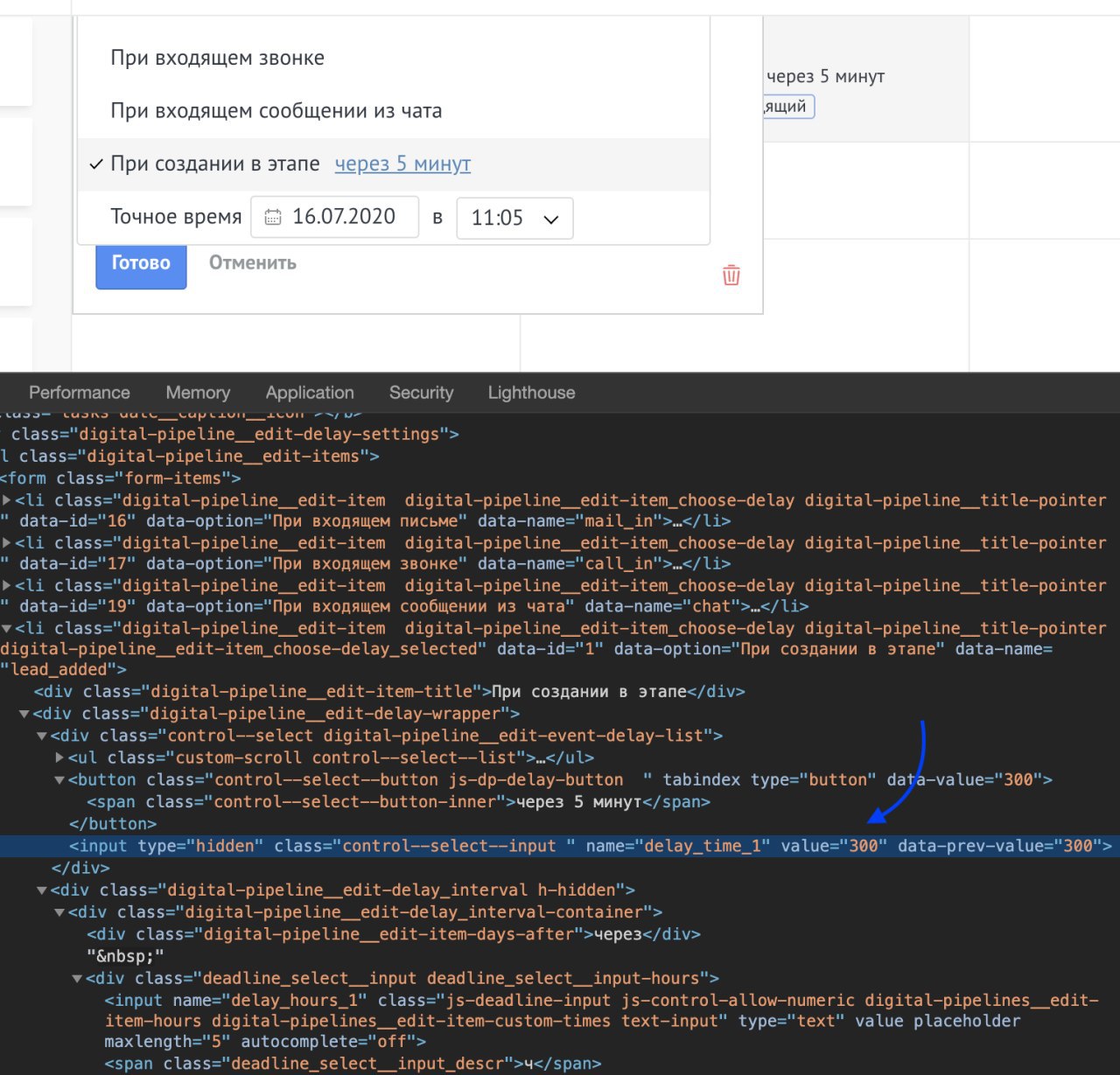Select the span 'через 5 минут' code line
The width and height of the screenshot is (1120, 1075).
point(398,802)
